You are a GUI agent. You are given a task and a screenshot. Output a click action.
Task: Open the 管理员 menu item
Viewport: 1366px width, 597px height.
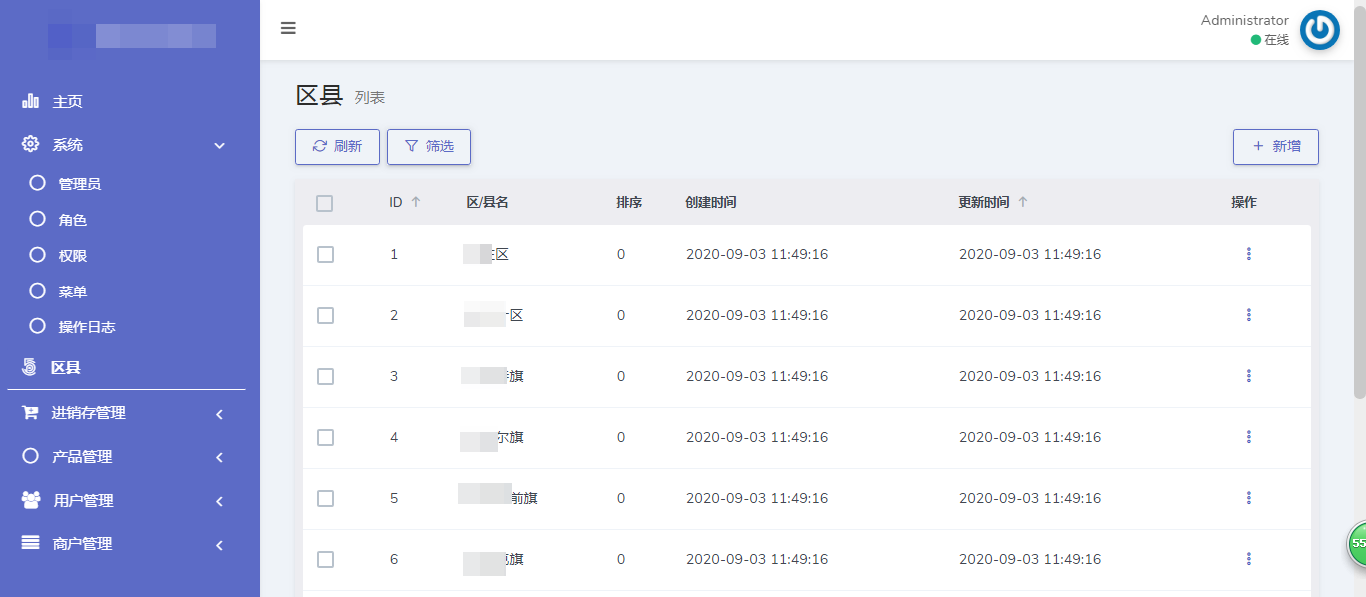(x=79, y=184)
